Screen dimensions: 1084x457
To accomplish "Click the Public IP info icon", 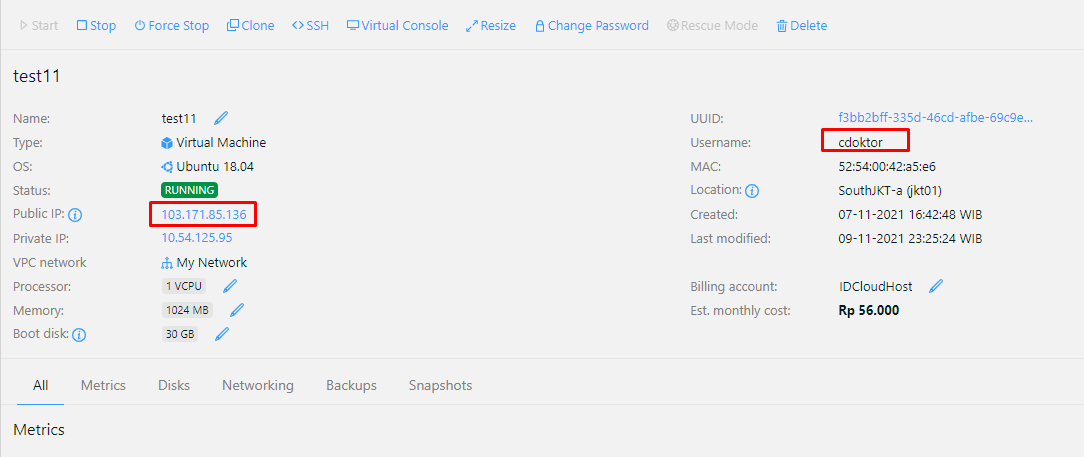I will (75, 215).
